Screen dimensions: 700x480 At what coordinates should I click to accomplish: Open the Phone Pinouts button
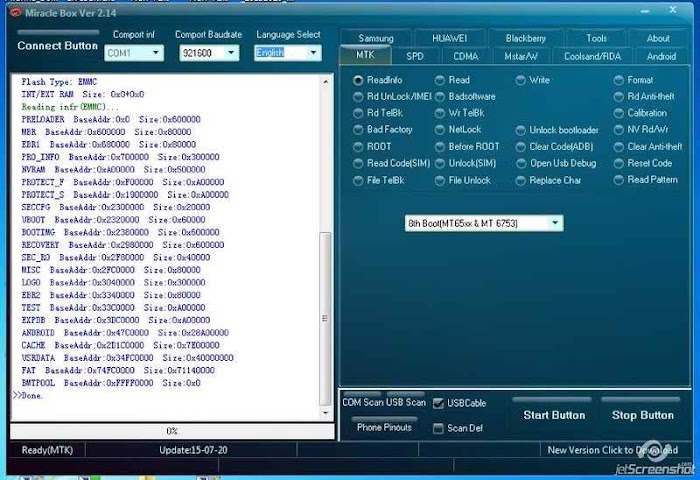(x=384, y=426)
